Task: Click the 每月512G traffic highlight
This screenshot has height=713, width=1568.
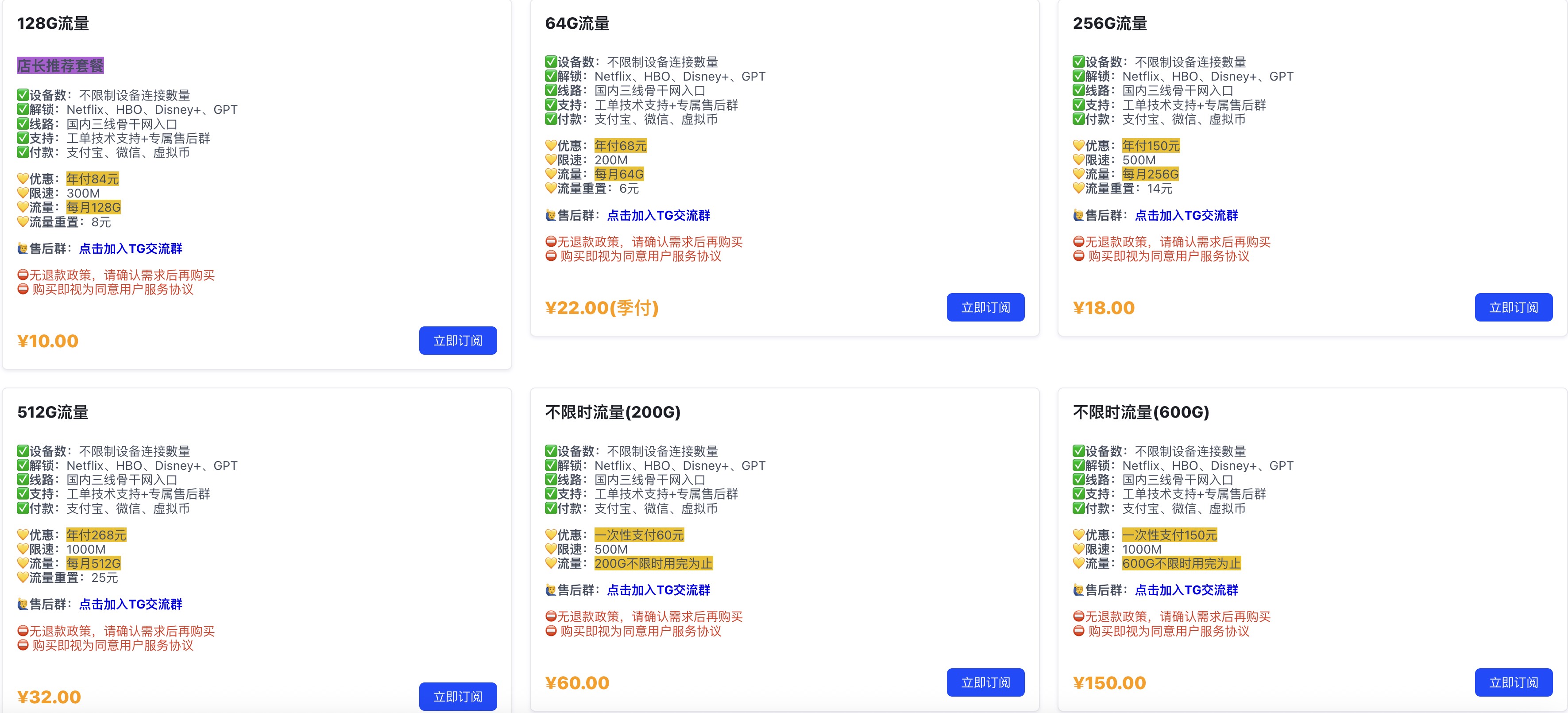Action: tap(94, 564)
